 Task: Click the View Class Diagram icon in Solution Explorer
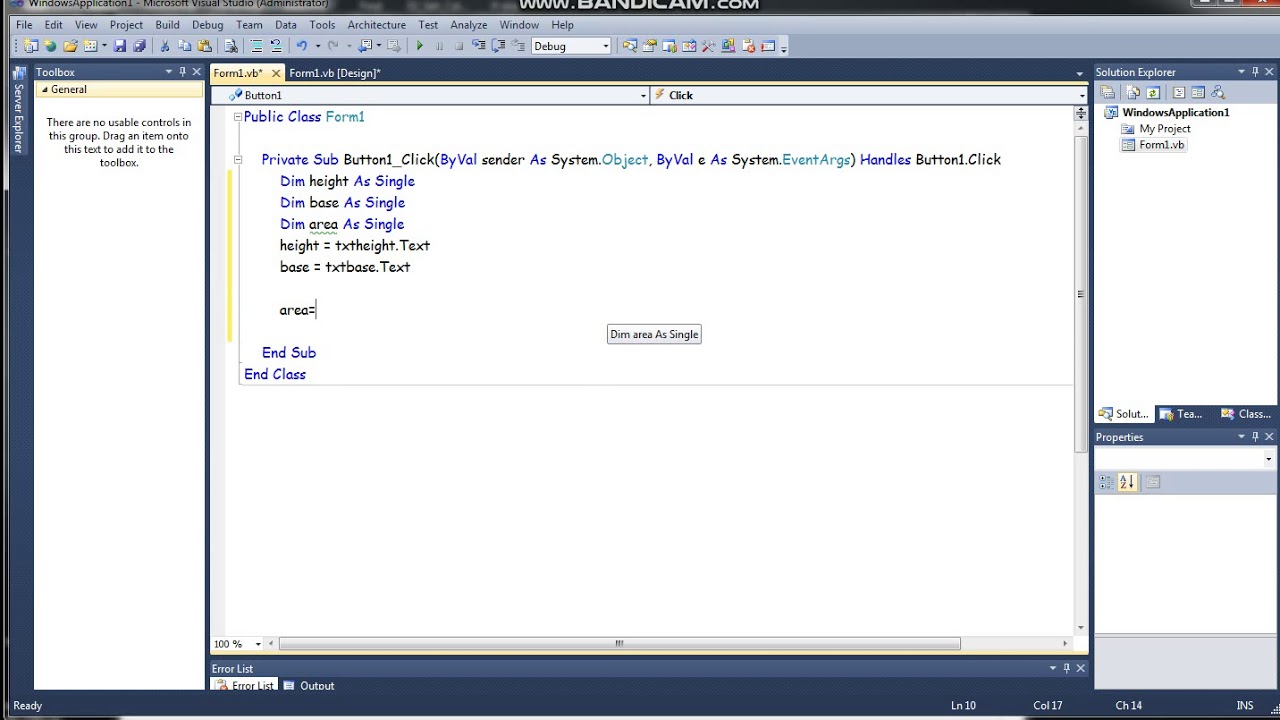1218,92
